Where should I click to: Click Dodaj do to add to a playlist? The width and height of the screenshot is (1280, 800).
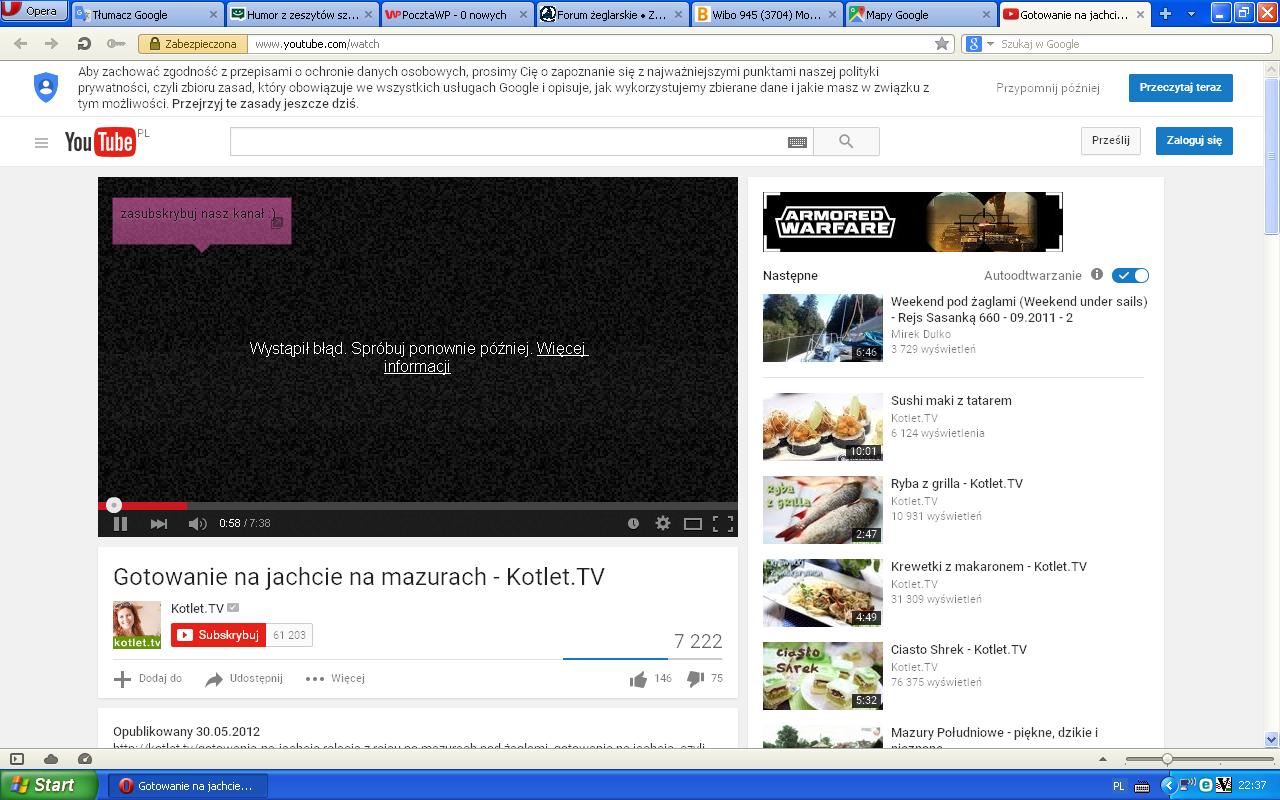[148, 678]
